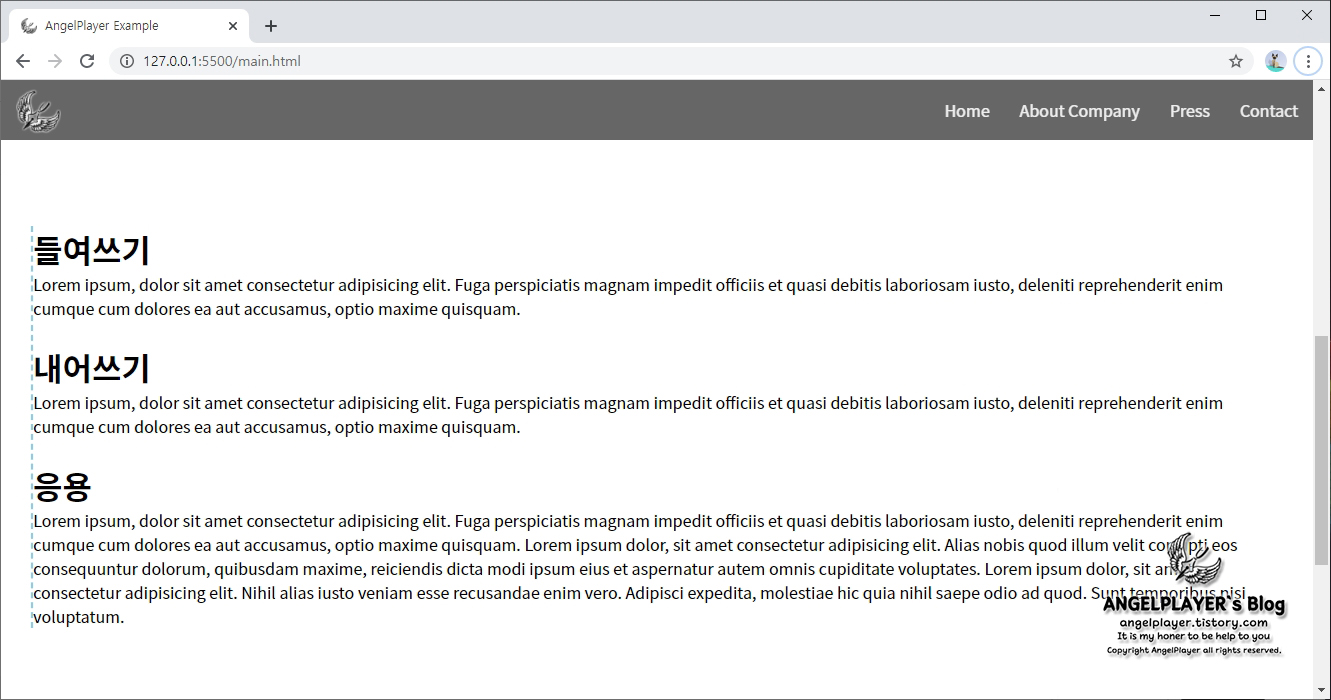This screenshot has width=1331, height=700.
Task: Go to the About Company page
Action: point(1079,111)
